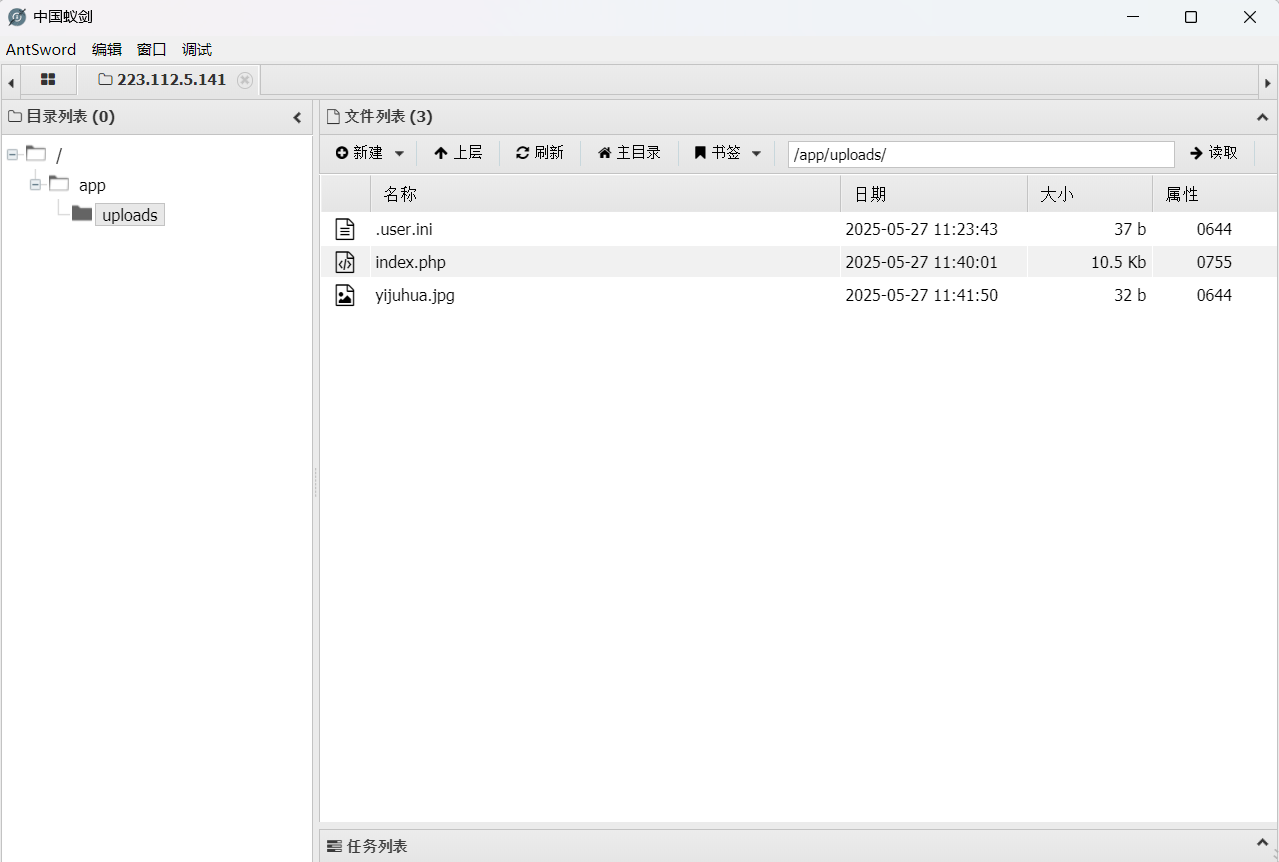This screenshot has height=862, width=1279.
Task: Select the root / folder icon
Action: coord(36,153)
